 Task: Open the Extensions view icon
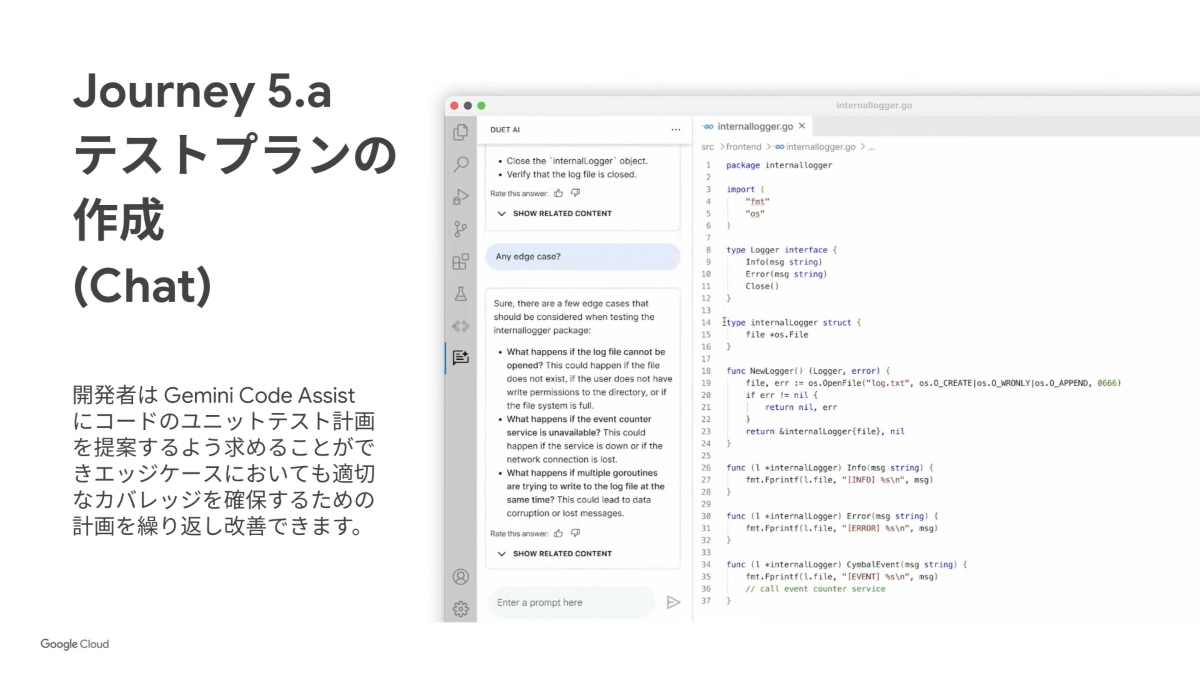click(460, 262)
